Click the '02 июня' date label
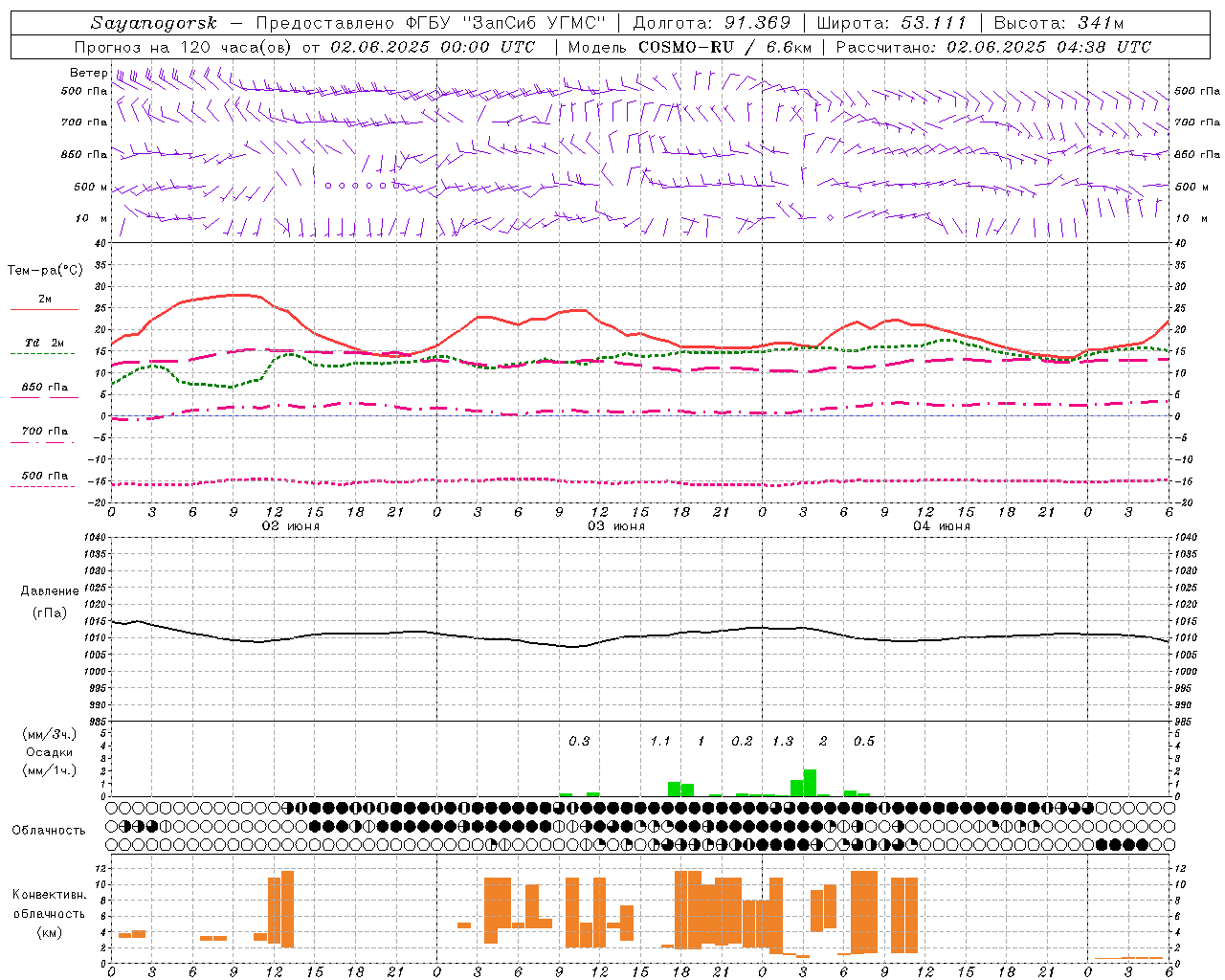This screenshot has height=980, width=1225. pos(291,526)
